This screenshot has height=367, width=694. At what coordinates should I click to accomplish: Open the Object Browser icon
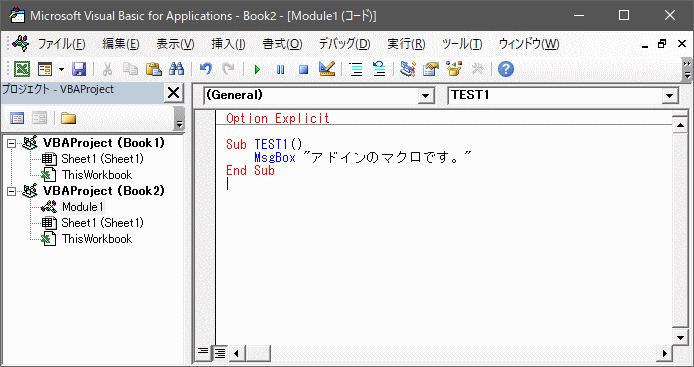tap(454, 69)
